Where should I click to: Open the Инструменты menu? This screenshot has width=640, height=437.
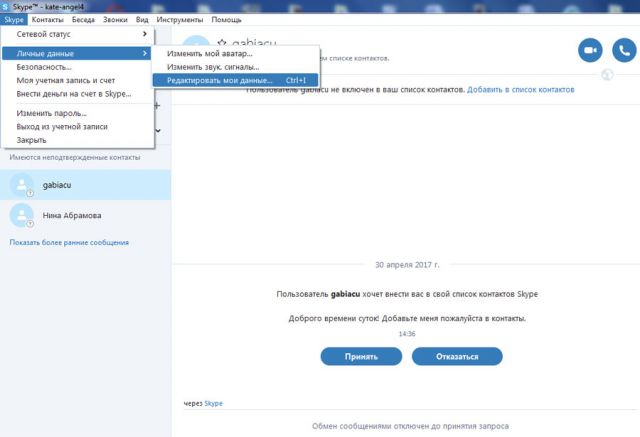180,20
